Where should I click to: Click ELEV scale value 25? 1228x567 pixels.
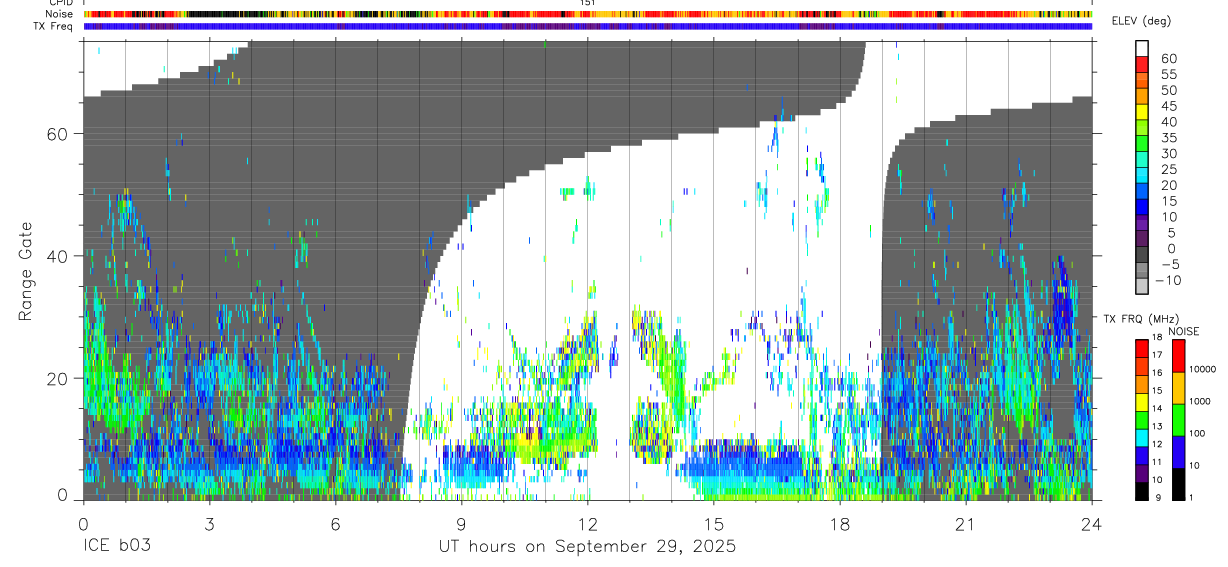point(1168,169)
